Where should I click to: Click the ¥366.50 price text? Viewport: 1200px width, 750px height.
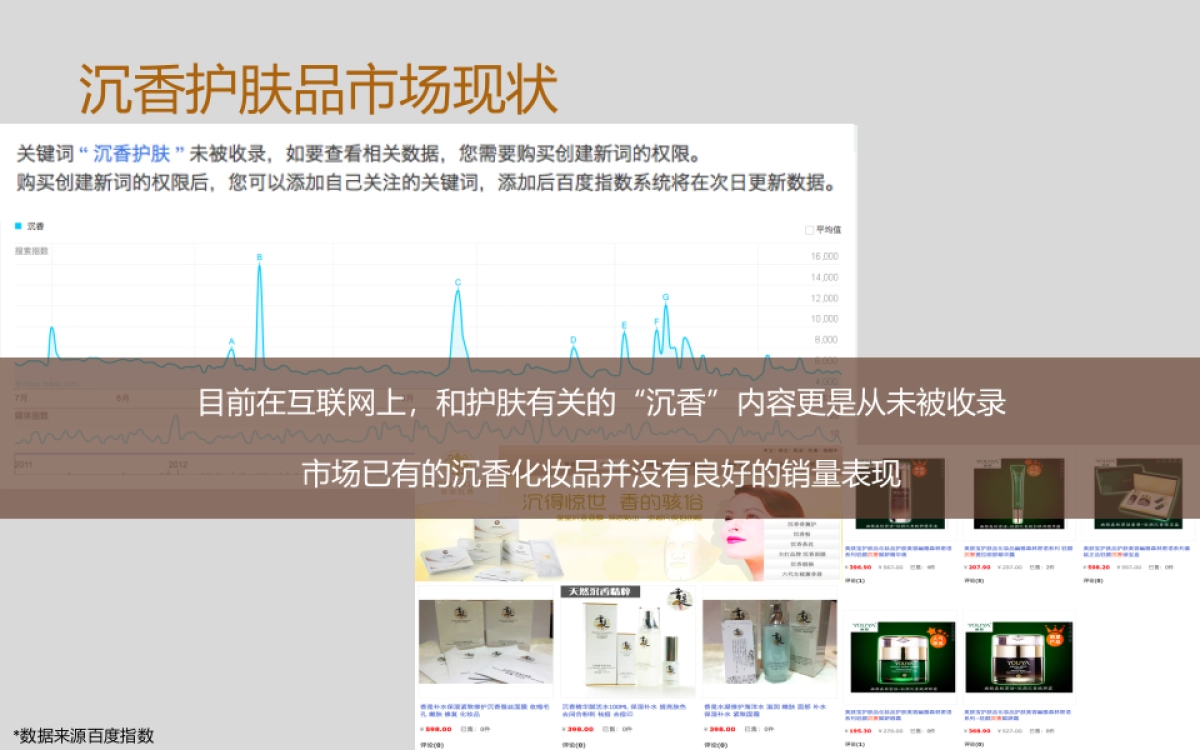click(x=858, y=568)
